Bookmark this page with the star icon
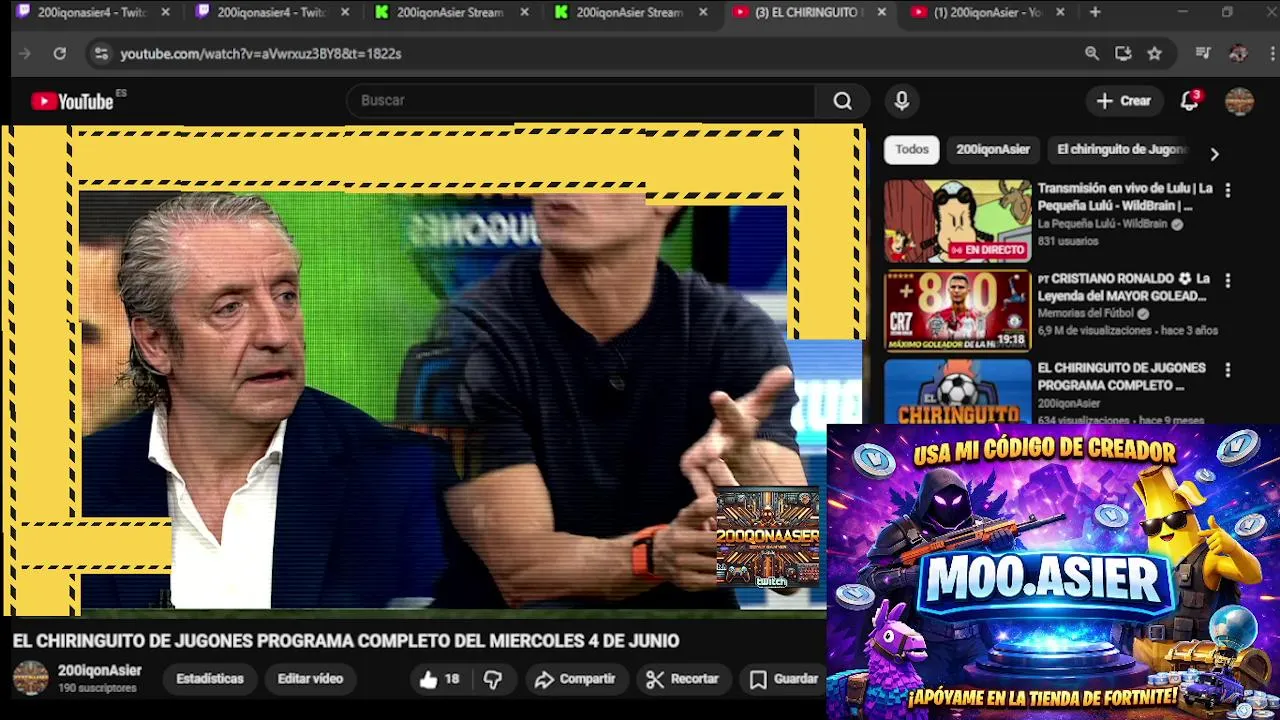 coord(1155,53)
